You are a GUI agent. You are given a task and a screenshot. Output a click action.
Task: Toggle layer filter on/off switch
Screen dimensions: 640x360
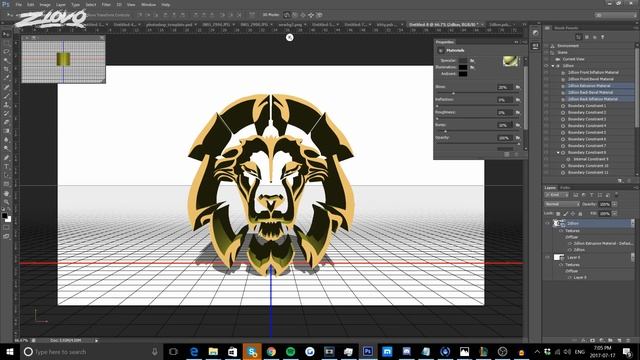tap(616, 195)
